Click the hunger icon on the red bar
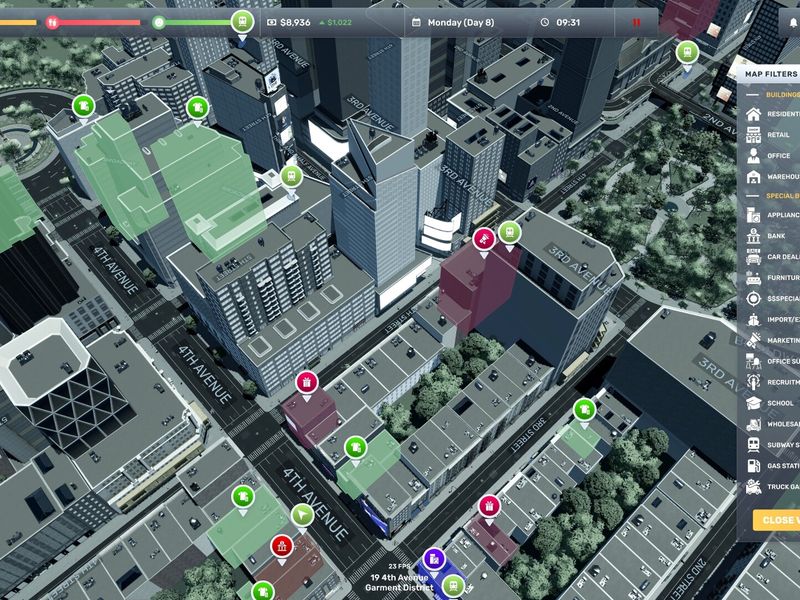Viewport: 800px width, 600px height. click(x=53, y=22)
